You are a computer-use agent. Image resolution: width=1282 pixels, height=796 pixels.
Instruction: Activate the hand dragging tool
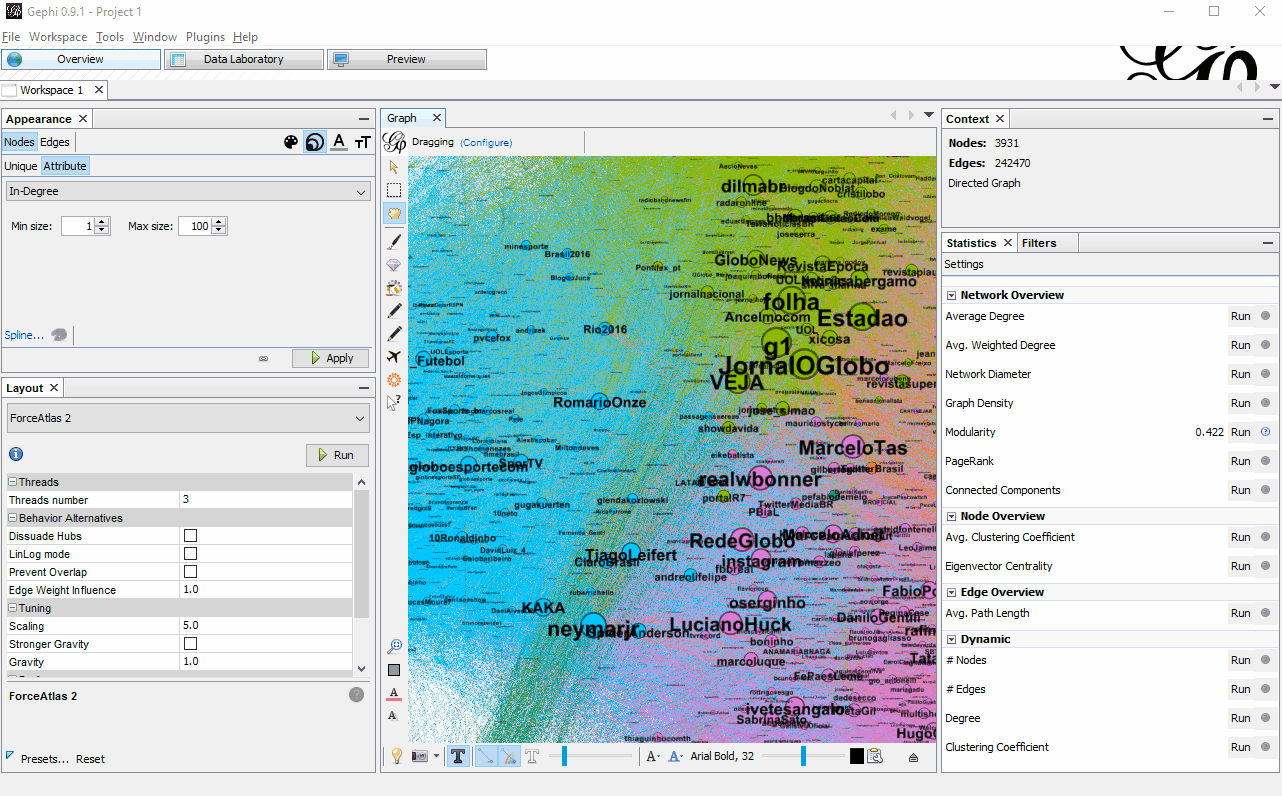pyautogui.click(x=394, y=213)
